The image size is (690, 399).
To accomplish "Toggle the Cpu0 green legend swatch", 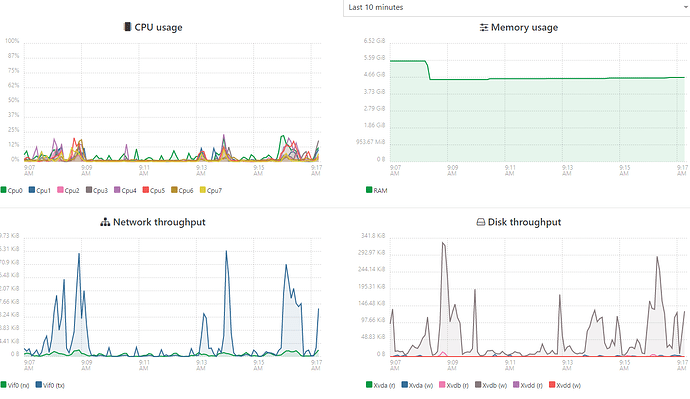I will pos(4,190).
